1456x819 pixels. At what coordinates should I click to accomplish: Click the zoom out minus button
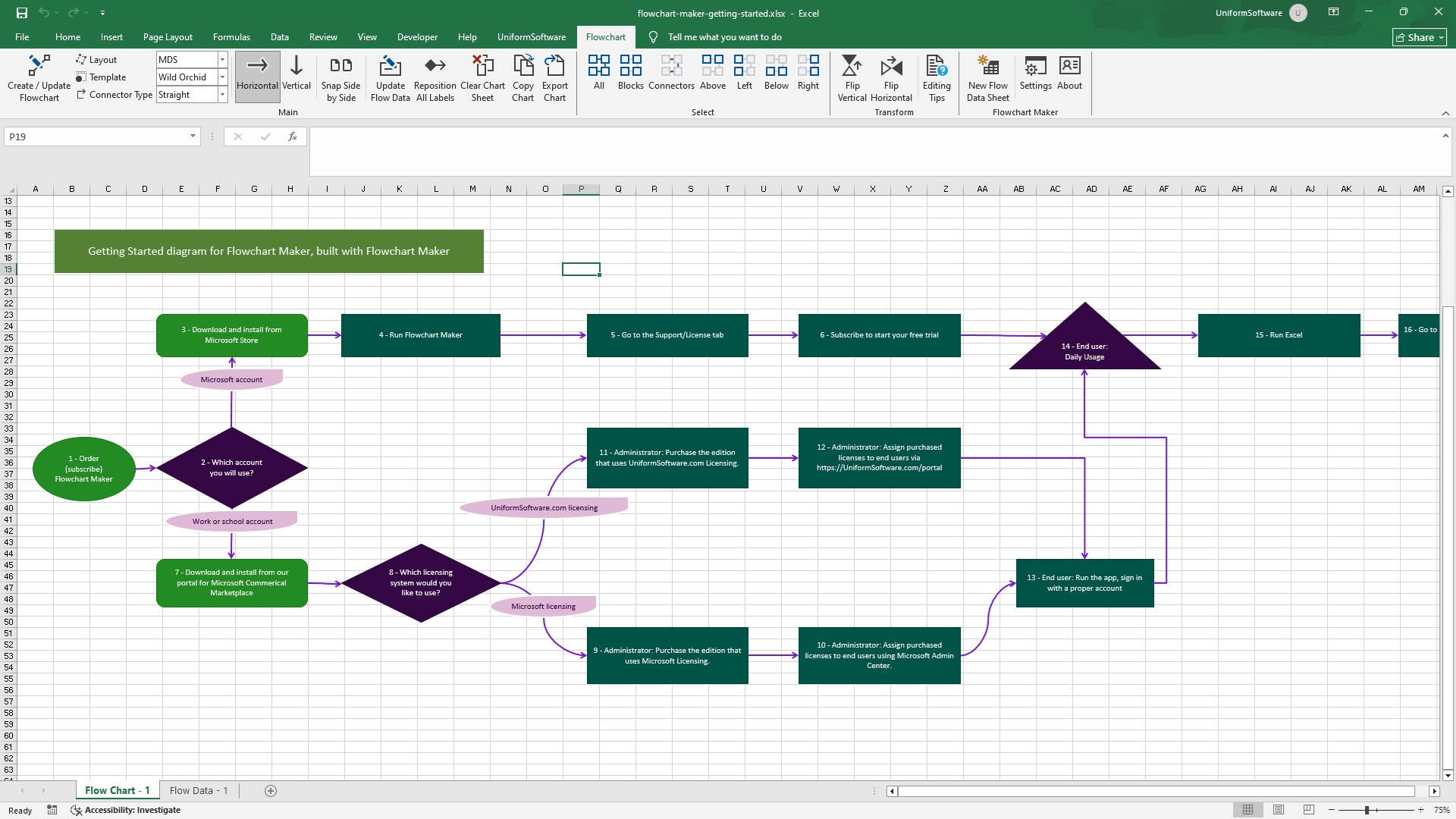point(1332,810)
